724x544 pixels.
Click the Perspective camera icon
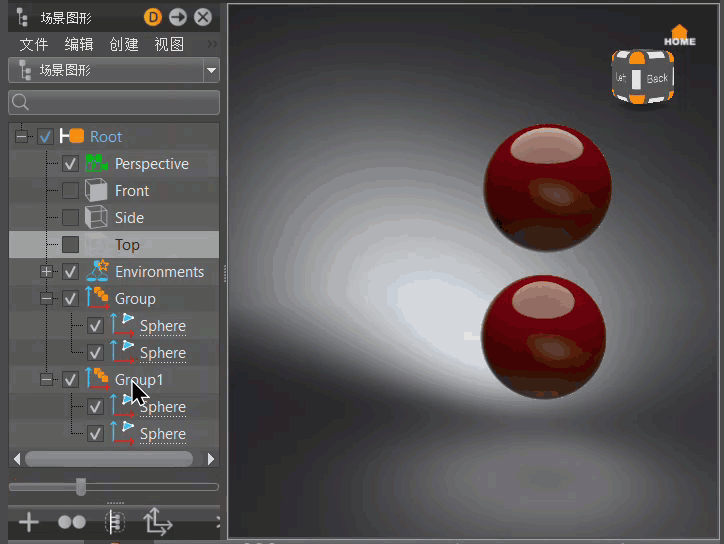click(x=97, y=163)
